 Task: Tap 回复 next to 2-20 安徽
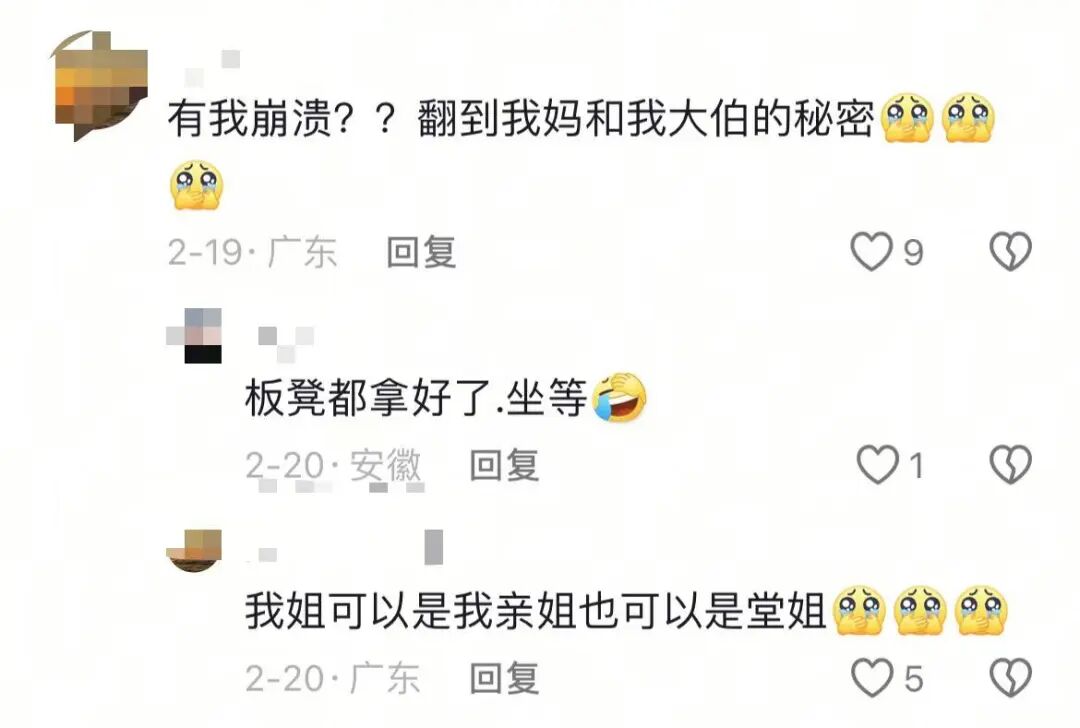coord(504,465)
